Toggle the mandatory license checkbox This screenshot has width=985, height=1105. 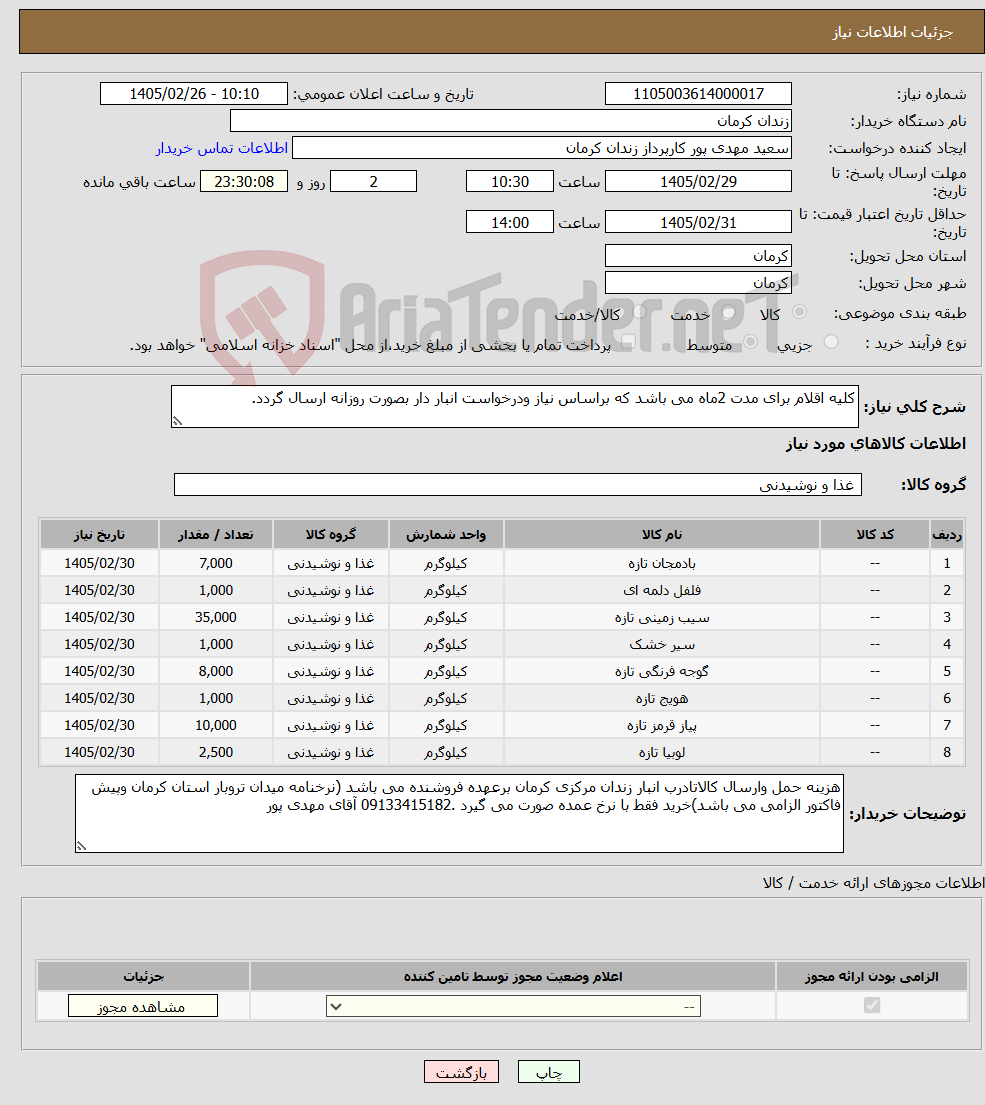pyautogui.click(x=872, y=1005)
